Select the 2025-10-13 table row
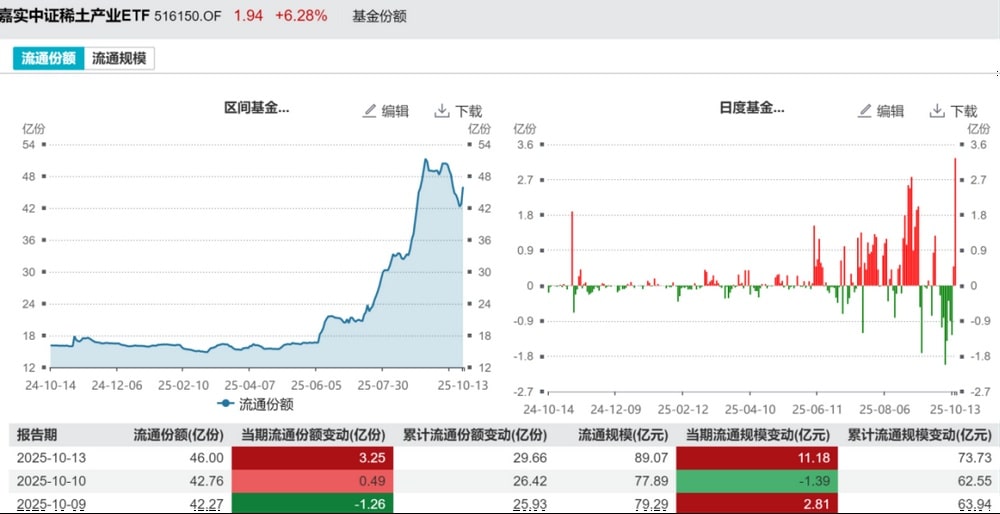Image resolution: width=1000 pixels, height=514 pixels. 51,457
